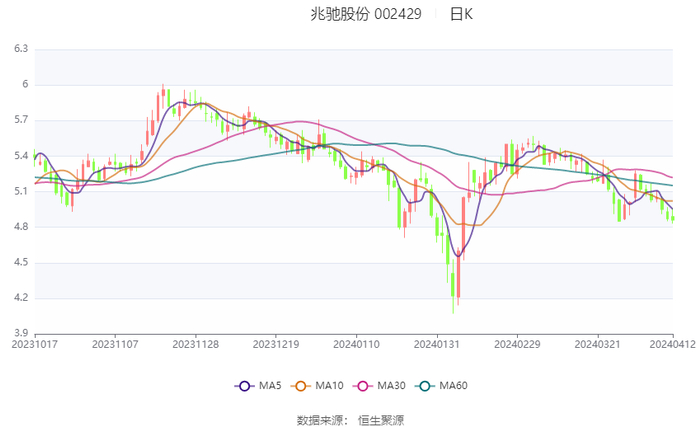This screenshot has width=700, height=427.
Task: Hide the MA60 series via its text label
Action: pyautogui.click(x=454, y=386)
